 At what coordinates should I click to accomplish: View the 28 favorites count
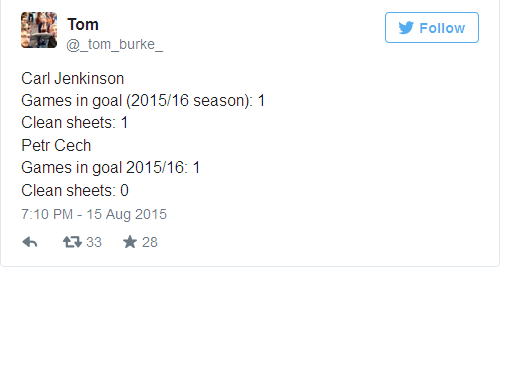point(150,242)
